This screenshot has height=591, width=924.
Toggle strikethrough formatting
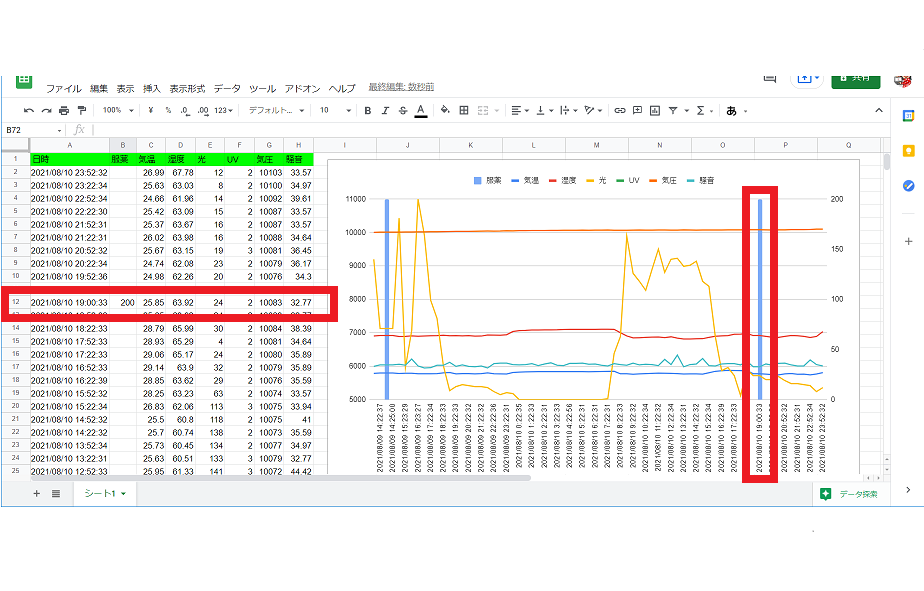(402, 110)
